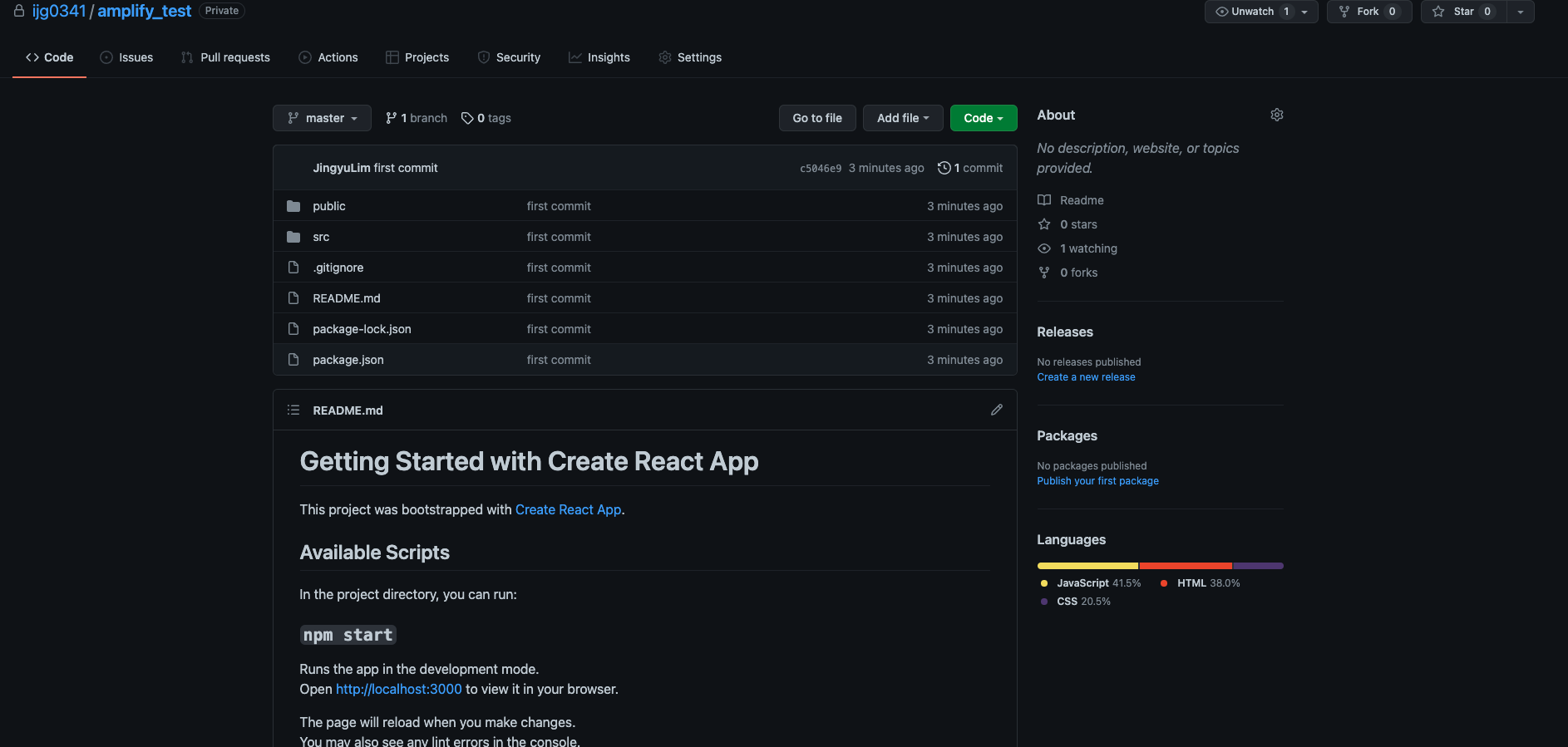The height and width of the screenshot is (747, 1568).
Task: Open README table of contents list icon
Action: (293, 410)
